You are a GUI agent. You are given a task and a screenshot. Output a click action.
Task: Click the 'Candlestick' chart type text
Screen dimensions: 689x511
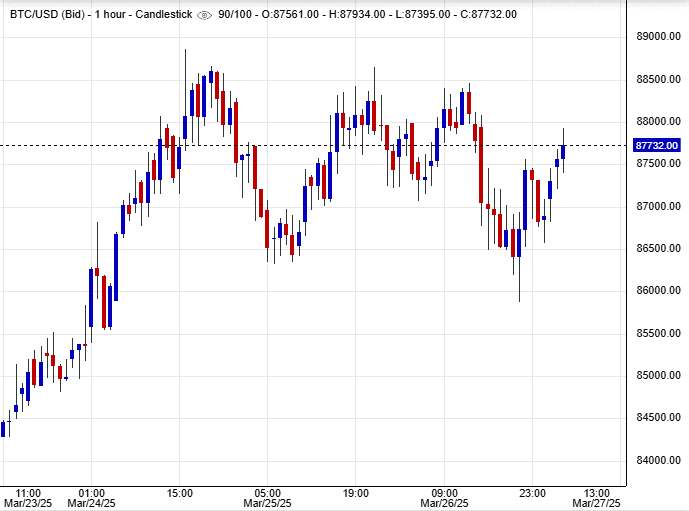(x=164, y=14)
